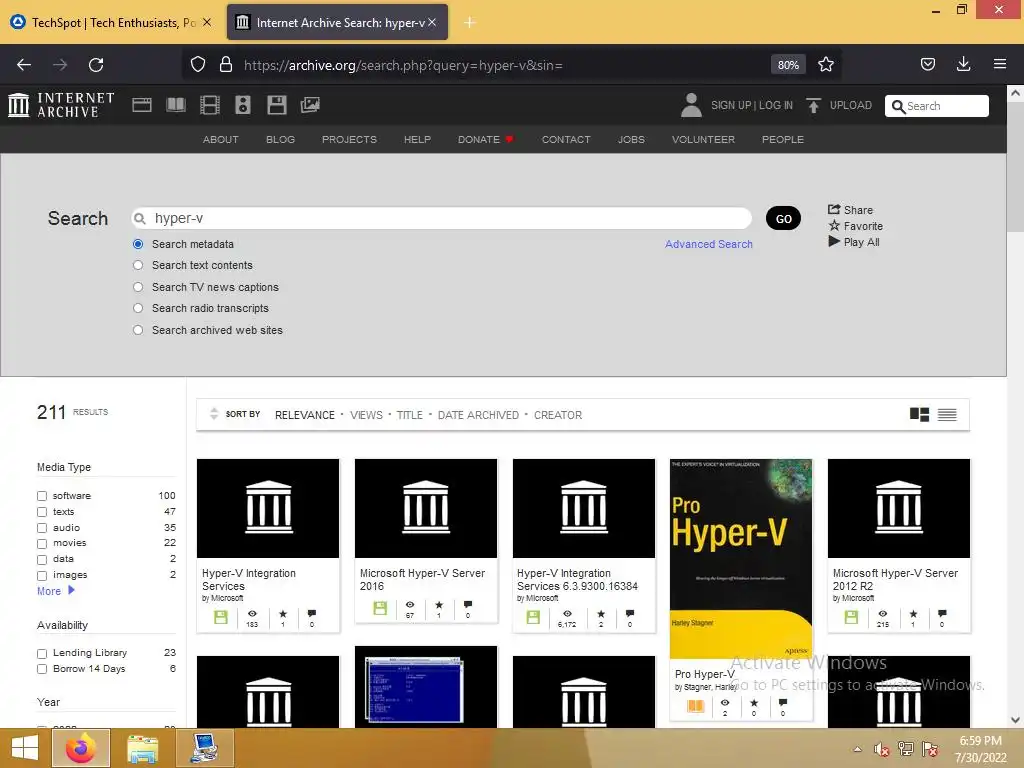Check the images media type filter
This screenshot has height=768, width=1024.
coord(42,575)
